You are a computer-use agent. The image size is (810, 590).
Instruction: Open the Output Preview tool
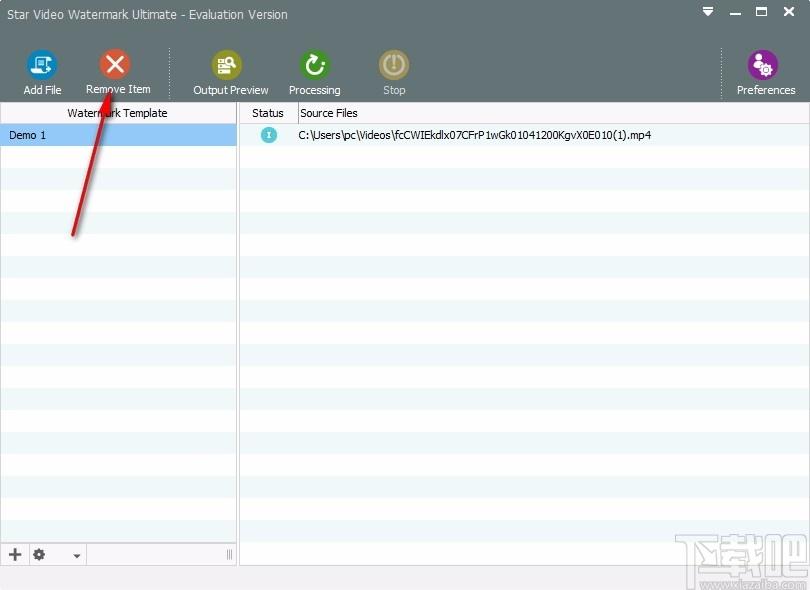point(227,65)
